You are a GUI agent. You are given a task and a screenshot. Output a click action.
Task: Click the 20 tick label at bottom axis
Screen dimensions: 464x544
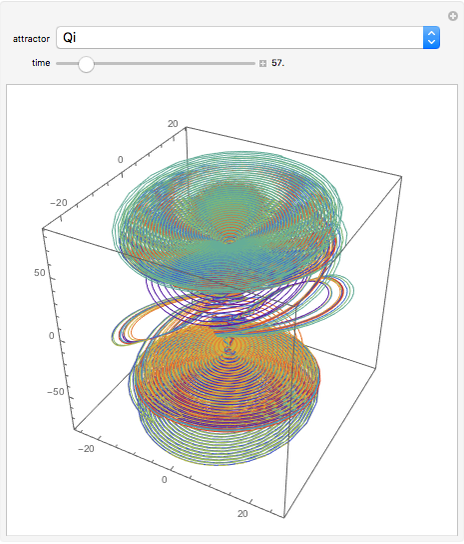pyautogui.click(x=243, y=514)
